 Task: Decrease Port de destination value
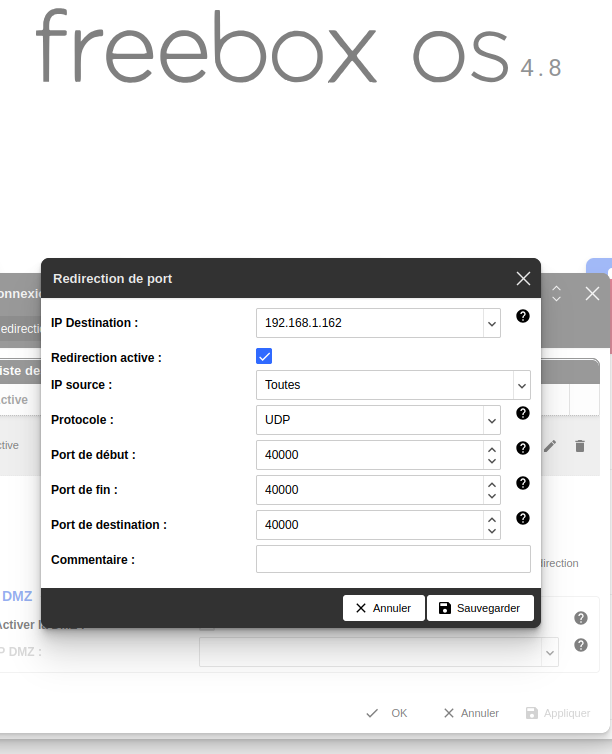(x=492, y=531)
